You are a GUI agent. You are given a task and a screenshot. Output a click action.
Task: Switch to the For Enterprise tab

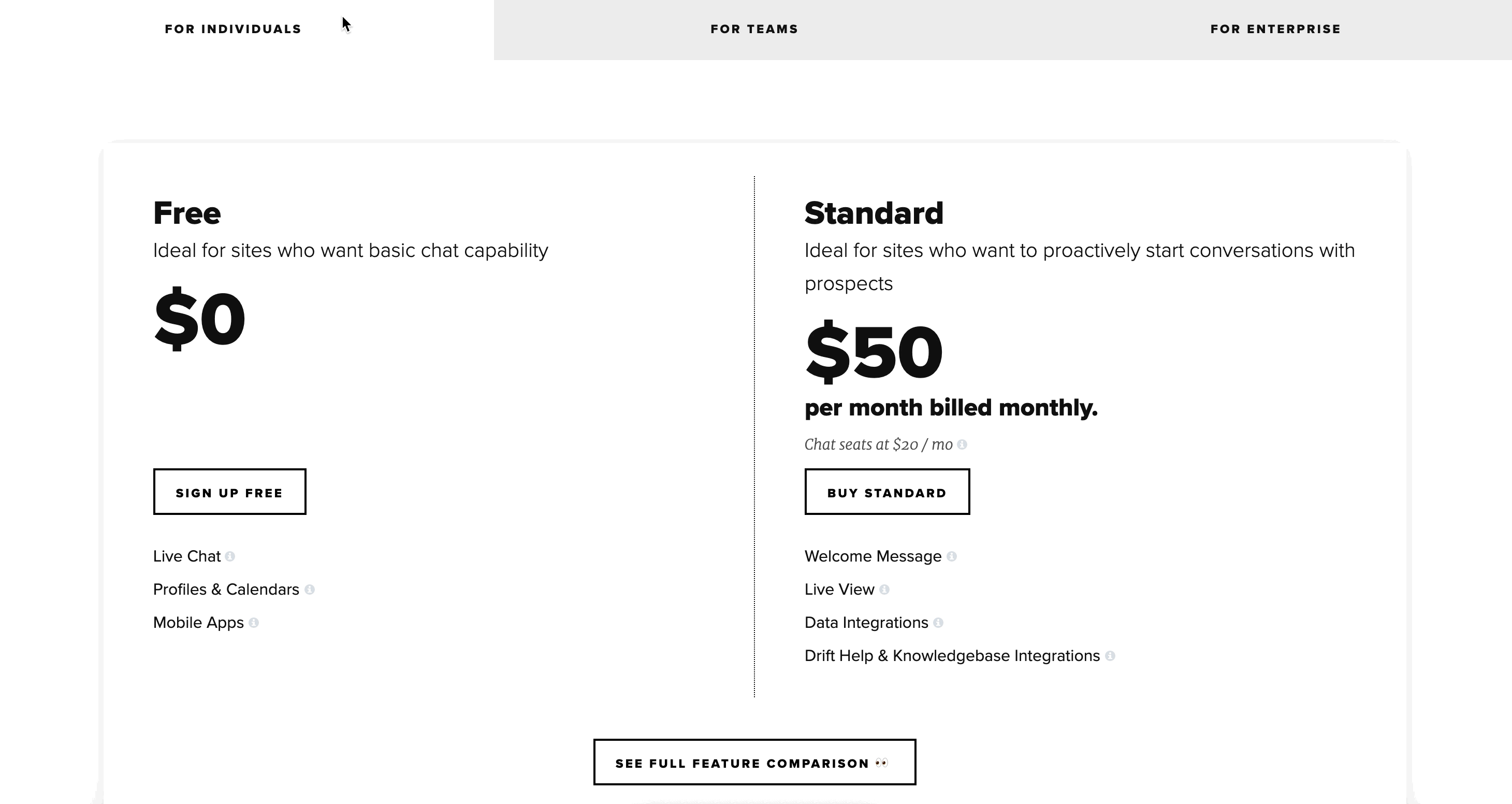(x=1275, y=30)
